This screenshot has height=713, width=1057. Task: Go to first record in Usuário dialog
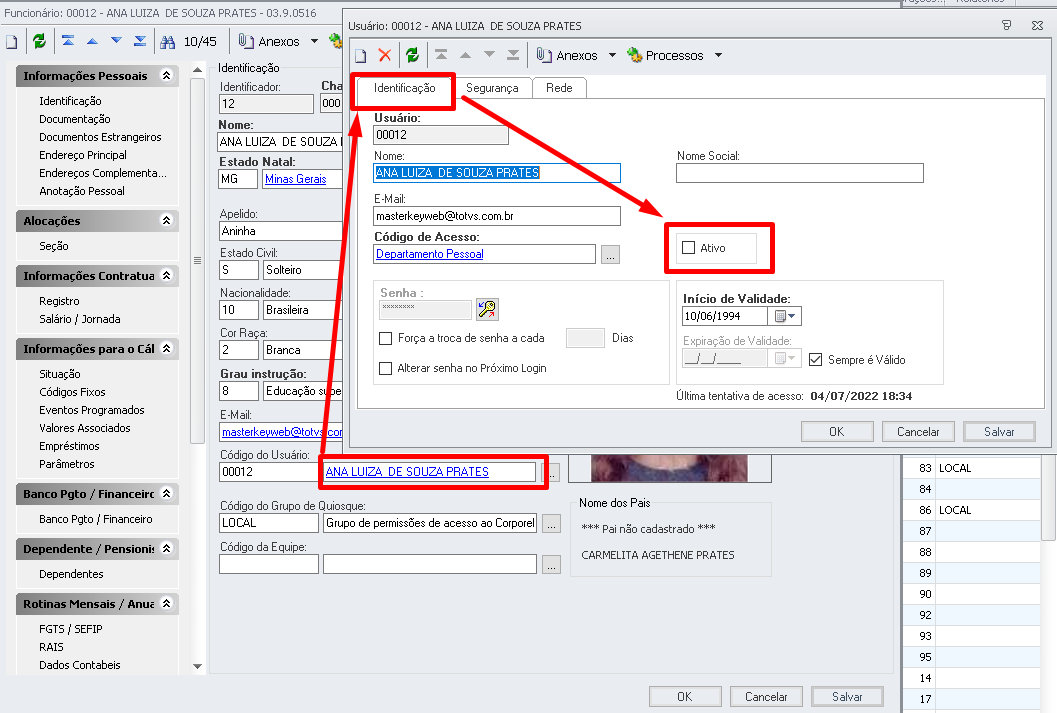tap(441, 55)
